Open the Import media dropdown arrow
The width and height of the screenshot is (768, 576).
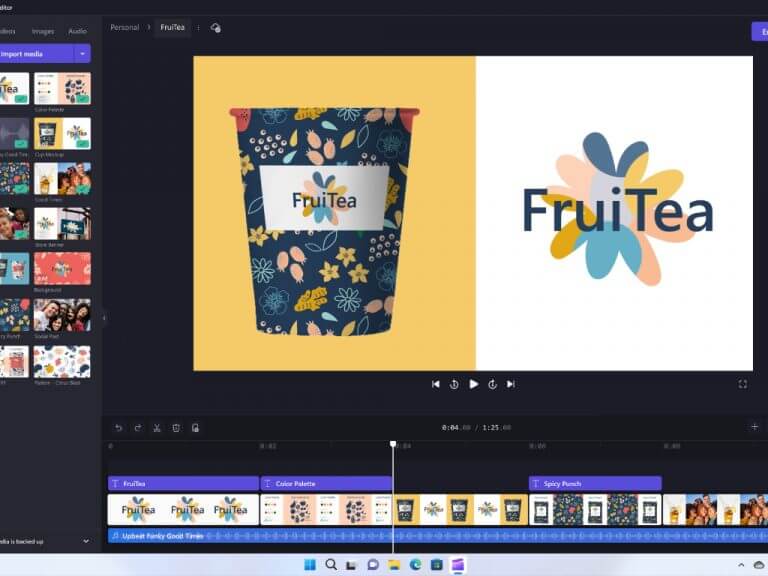click(82, 53)
